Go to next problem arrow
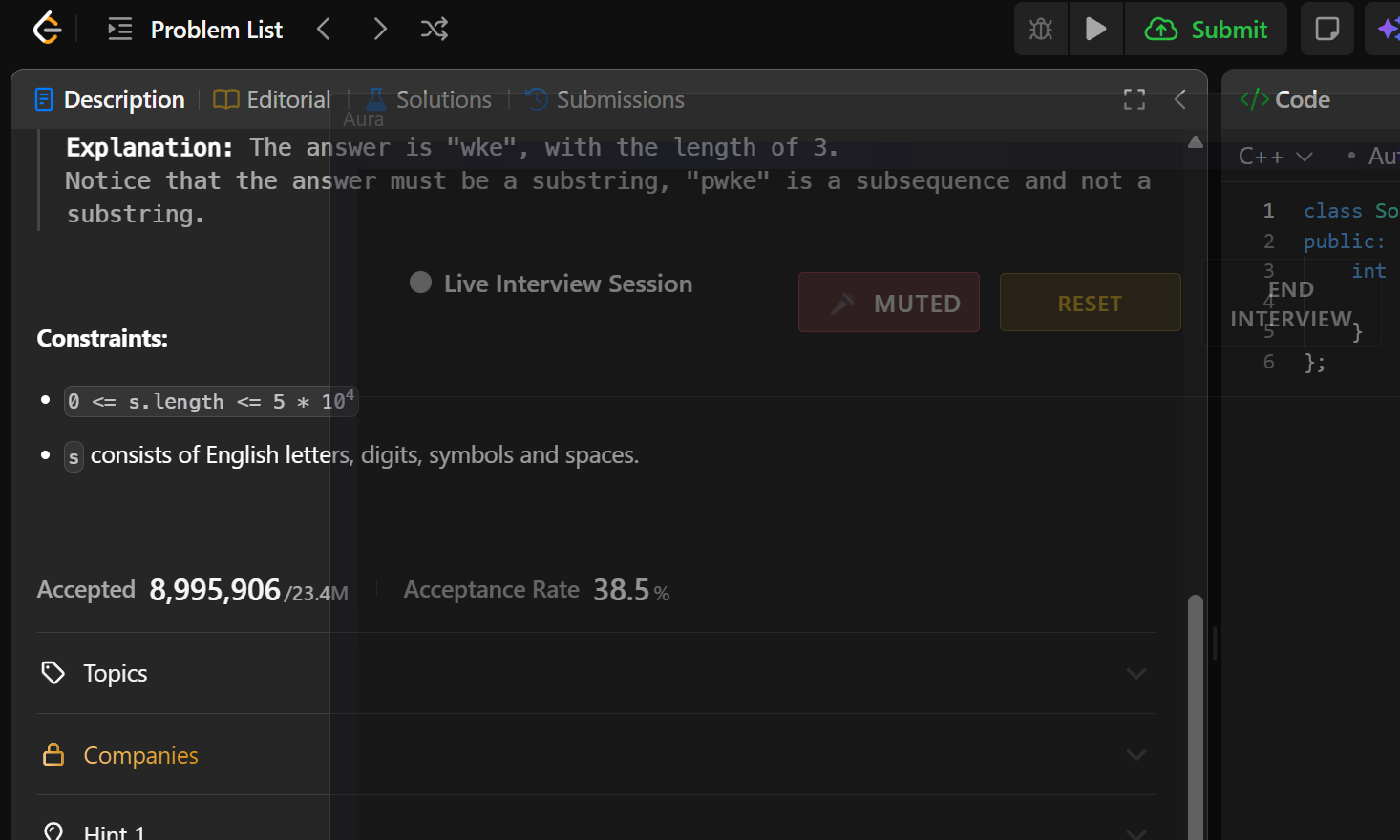 [380, 30]
